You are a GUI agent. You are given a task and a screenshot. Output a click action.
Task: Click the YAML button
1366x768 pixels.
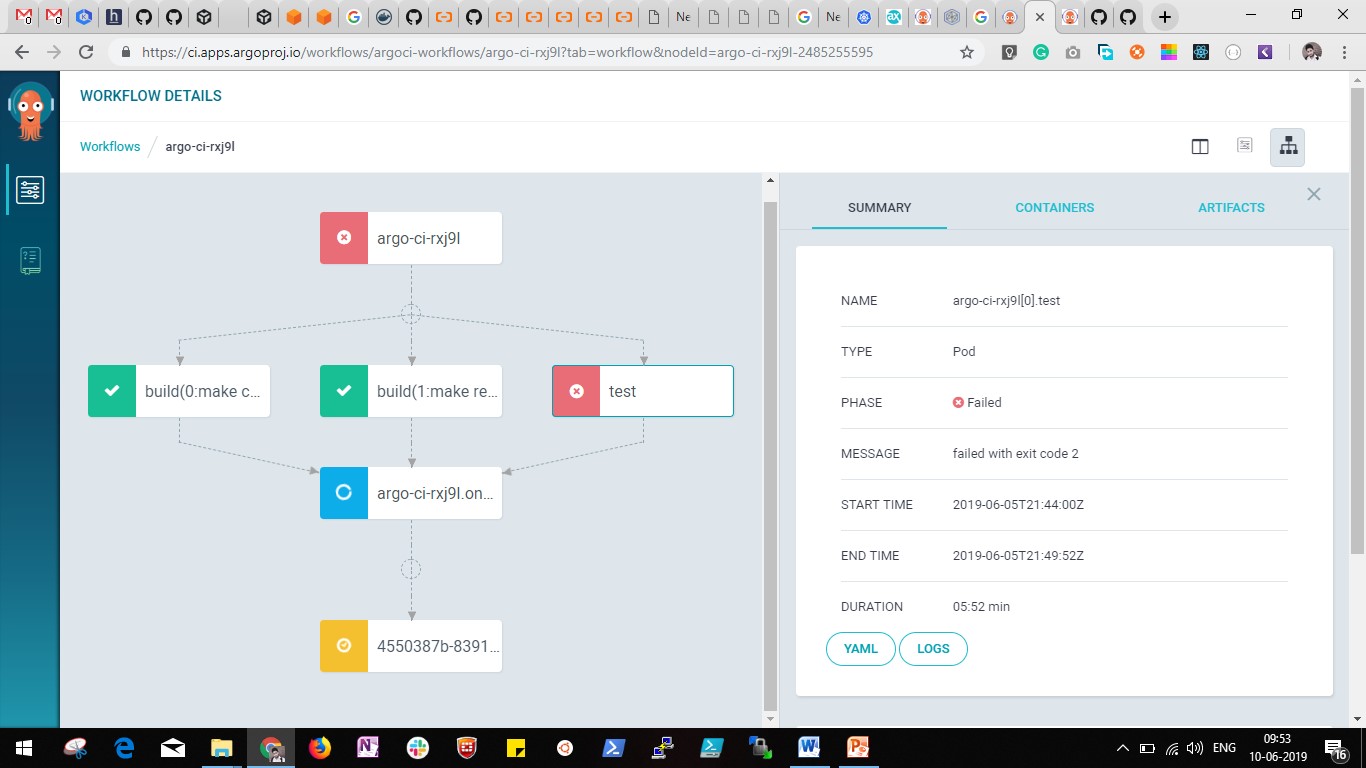(860, 649)
